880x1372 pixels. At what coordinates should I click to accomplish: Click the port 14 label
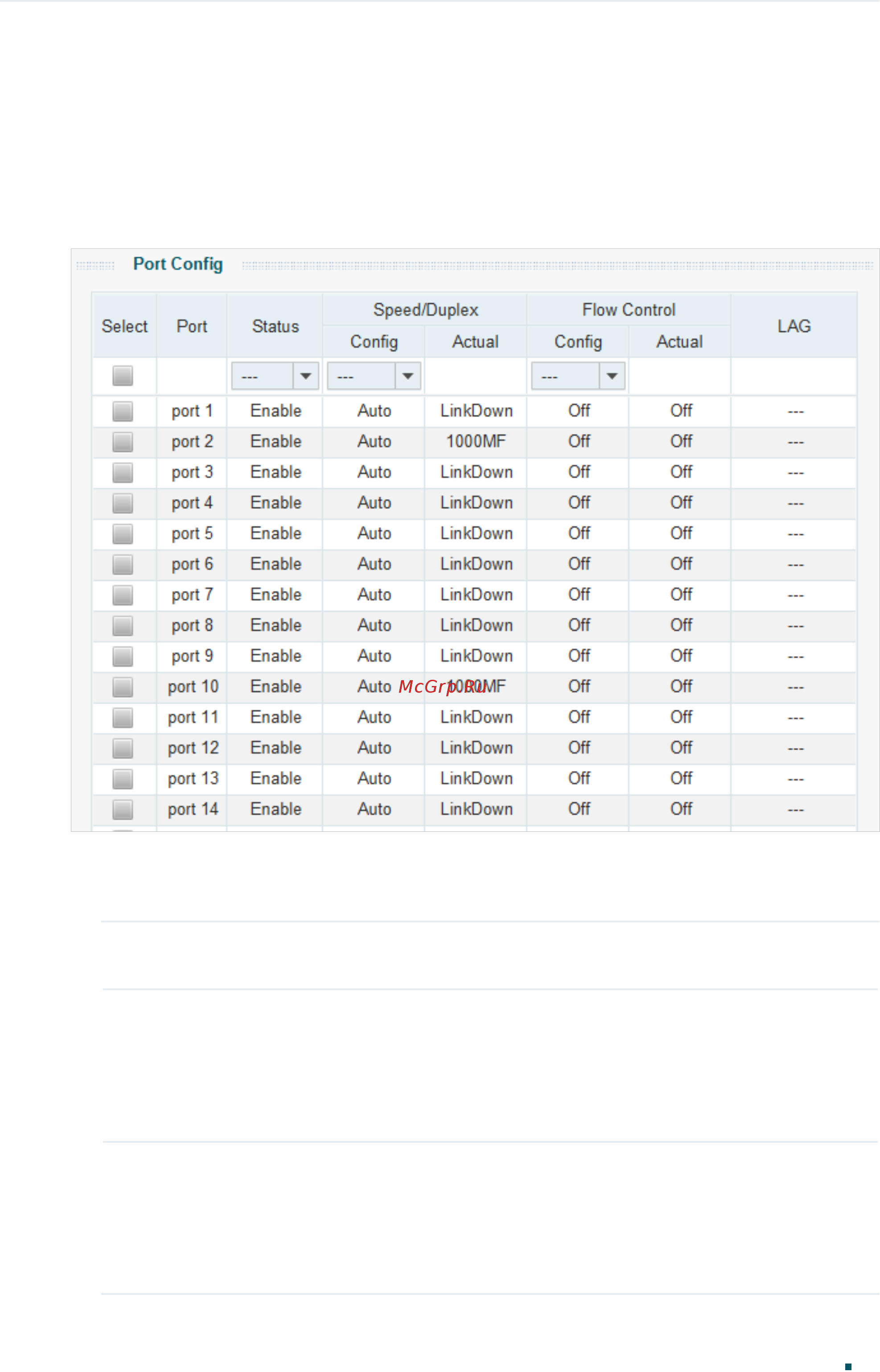[x=193, y=810]
